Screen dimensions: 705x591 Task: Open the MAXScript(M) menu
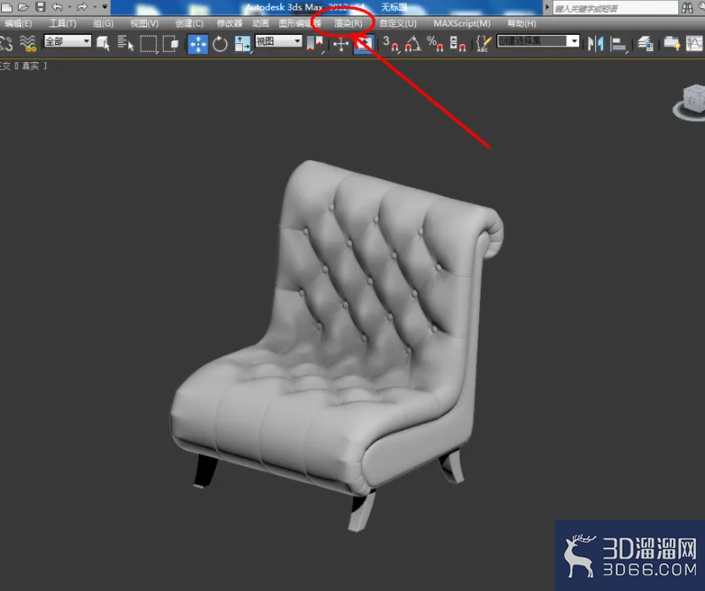(x=462, y=23)
